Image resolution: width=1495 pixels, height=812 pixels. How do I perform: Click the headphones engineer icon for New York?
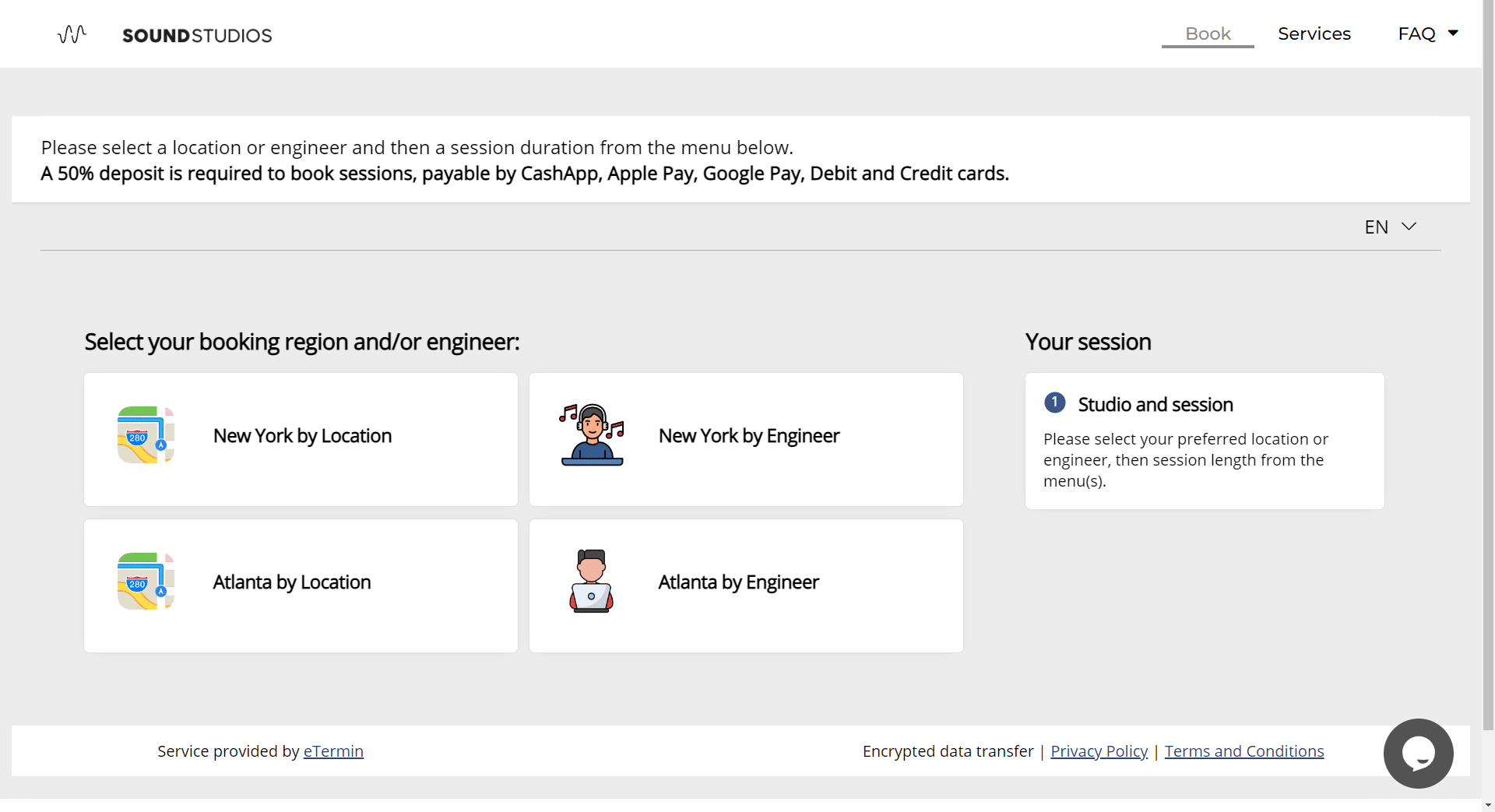(592, 435)
